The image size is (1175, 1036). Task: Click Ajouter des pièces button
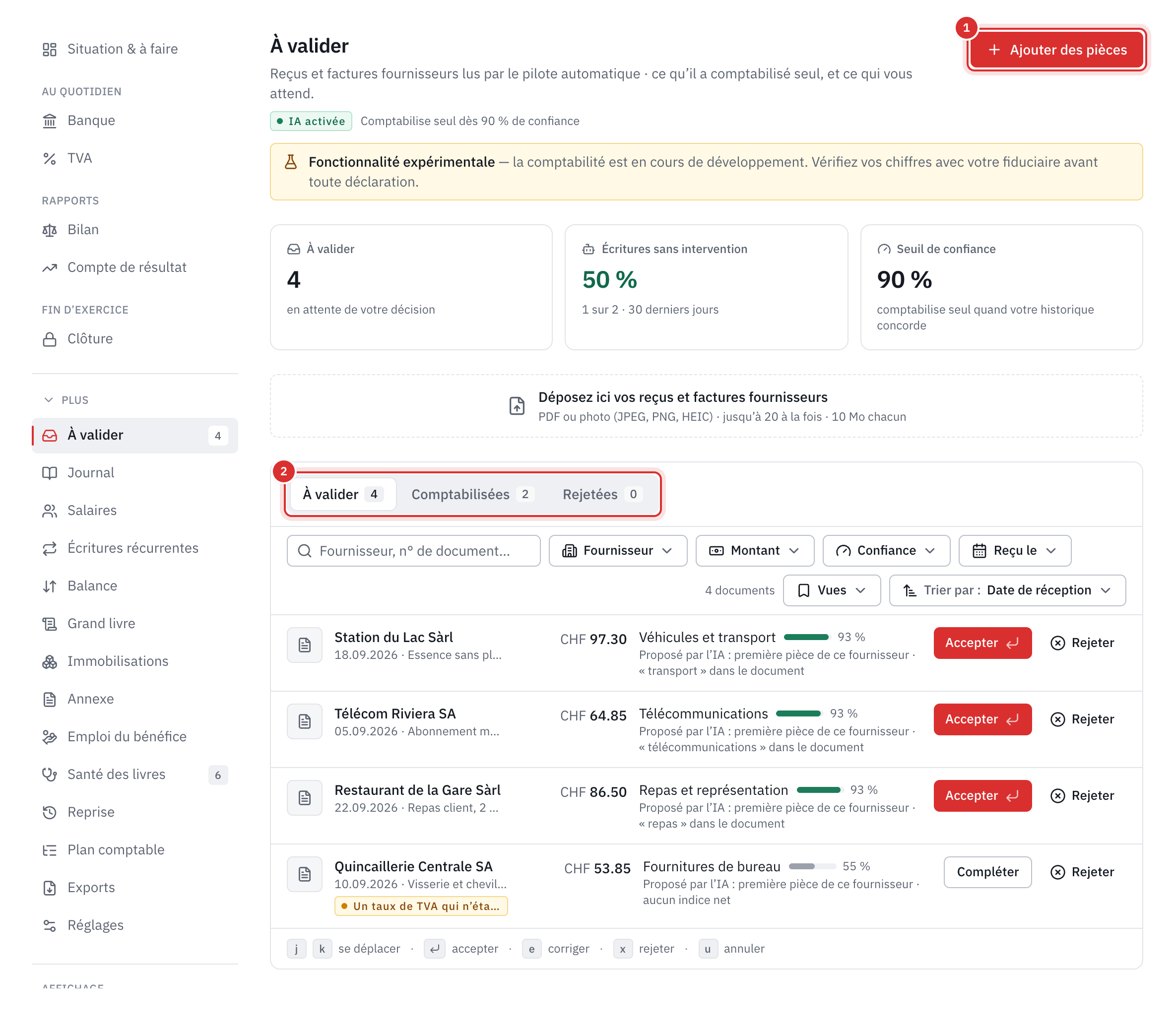click(x=1056, y=50)
